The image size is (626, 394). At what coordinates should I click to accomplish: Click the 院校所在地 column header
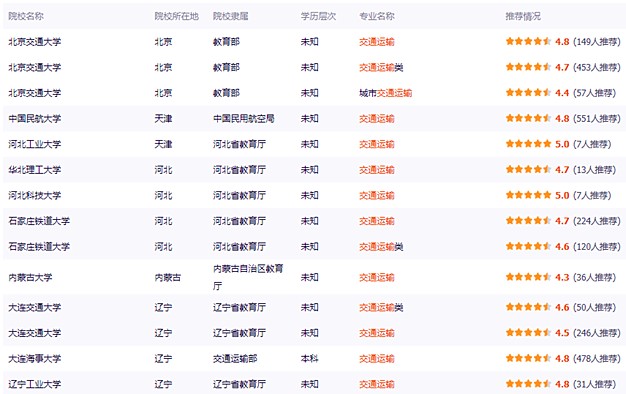coord(176,16)
